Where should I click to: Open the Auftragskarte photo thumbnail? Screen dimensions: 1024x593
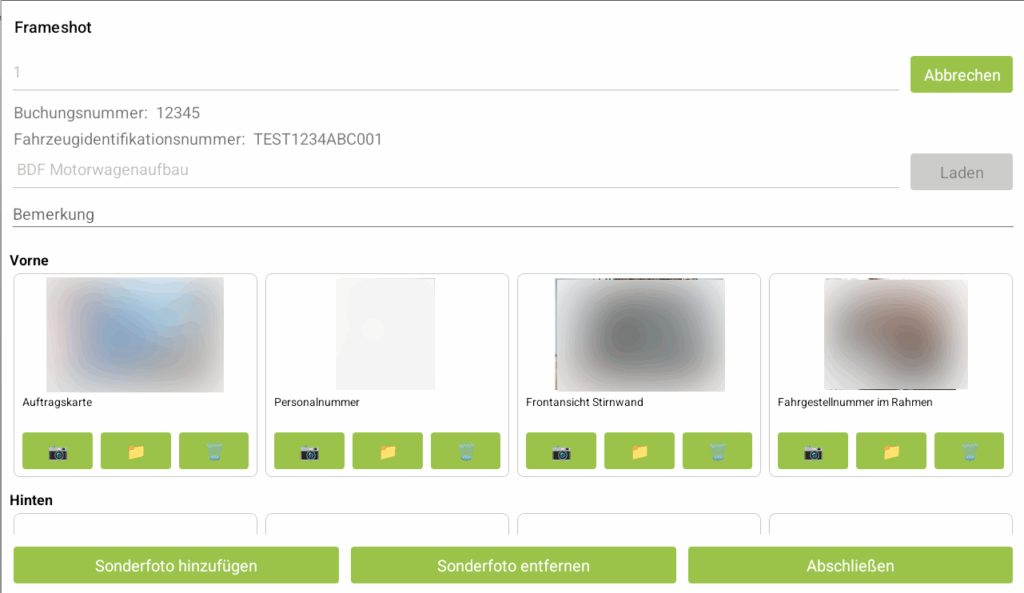(x=135, y=335)
